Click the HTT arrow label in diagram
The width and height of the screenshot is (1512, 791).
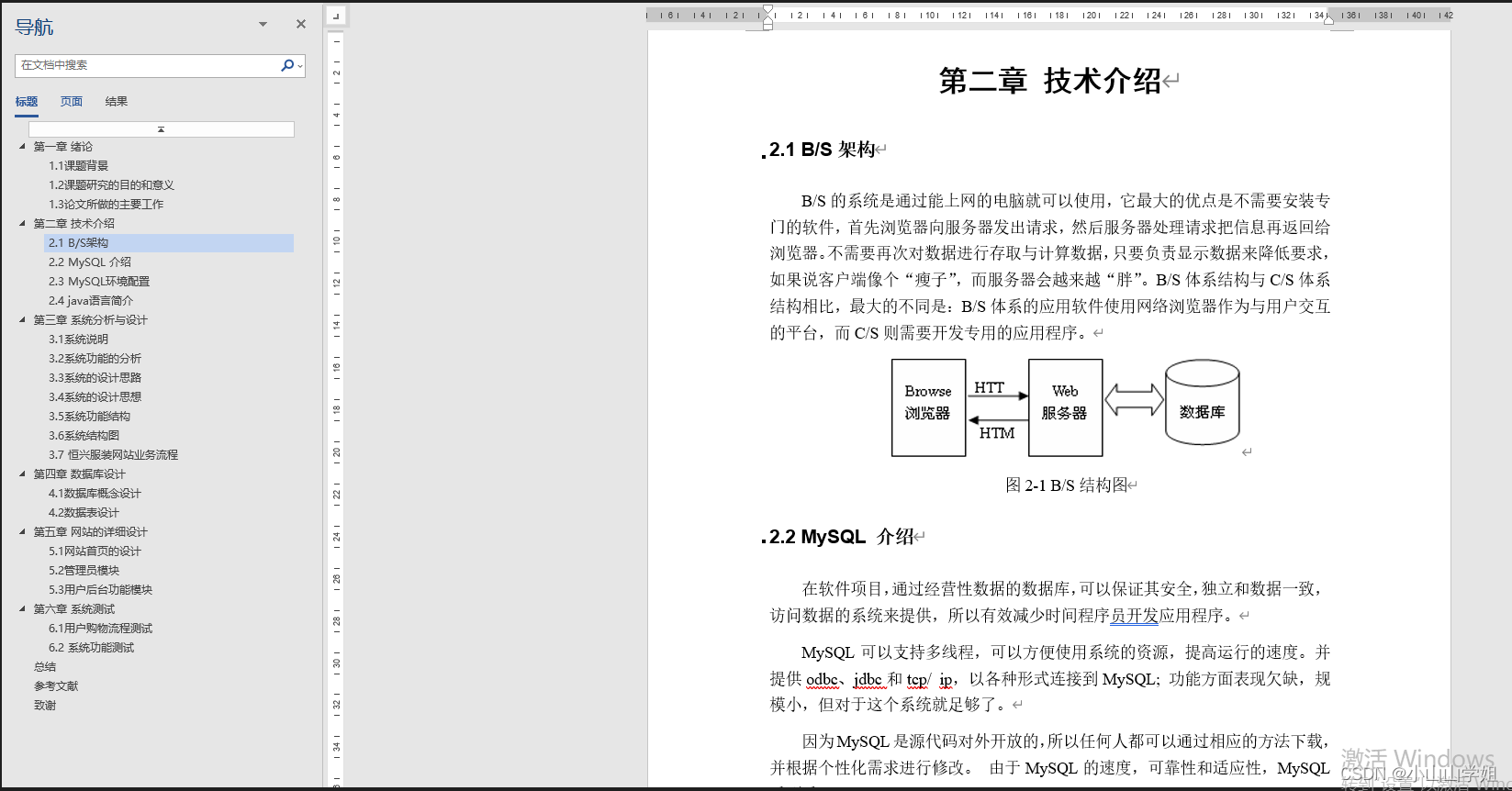coord(990,388)
